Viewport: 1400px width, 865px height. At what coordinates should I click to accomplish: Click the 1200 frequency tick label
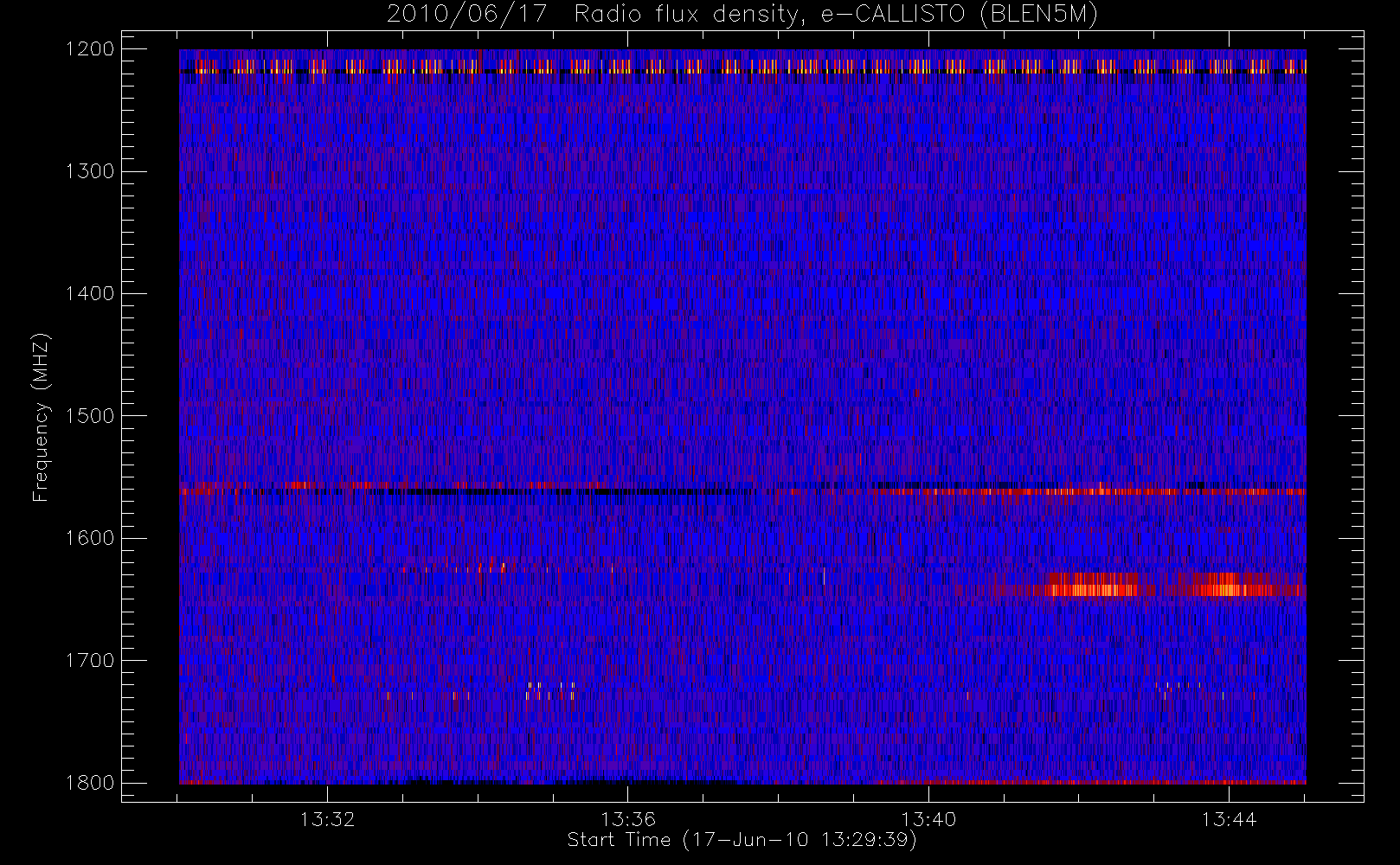[x=90, y=49]
